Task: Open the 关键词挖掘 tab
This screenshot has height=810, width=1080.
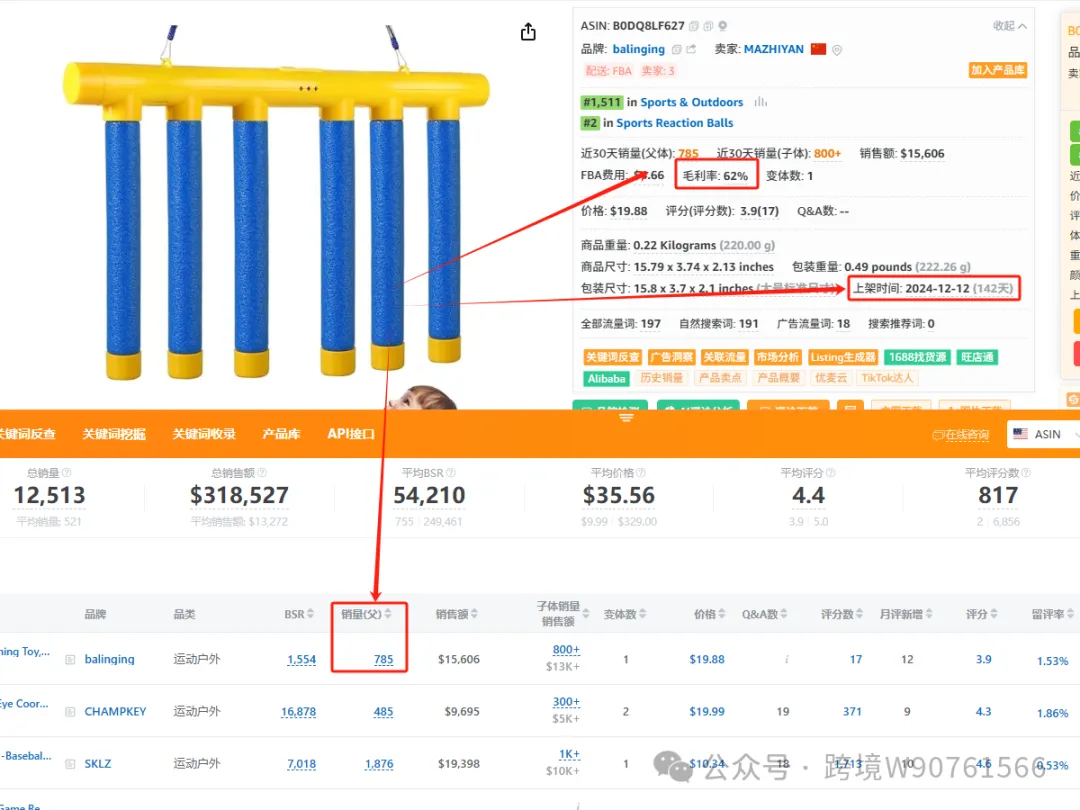Action: 114,434
